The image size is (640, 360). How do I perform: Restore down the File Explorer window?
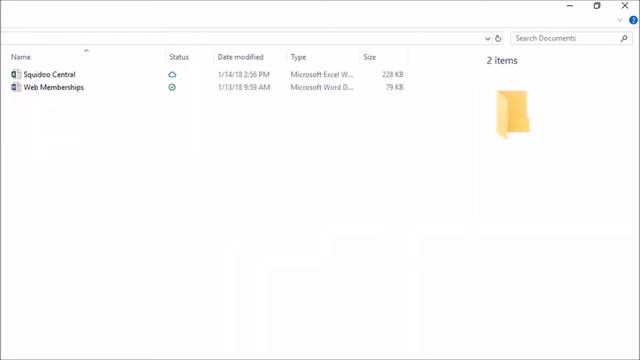597,6
